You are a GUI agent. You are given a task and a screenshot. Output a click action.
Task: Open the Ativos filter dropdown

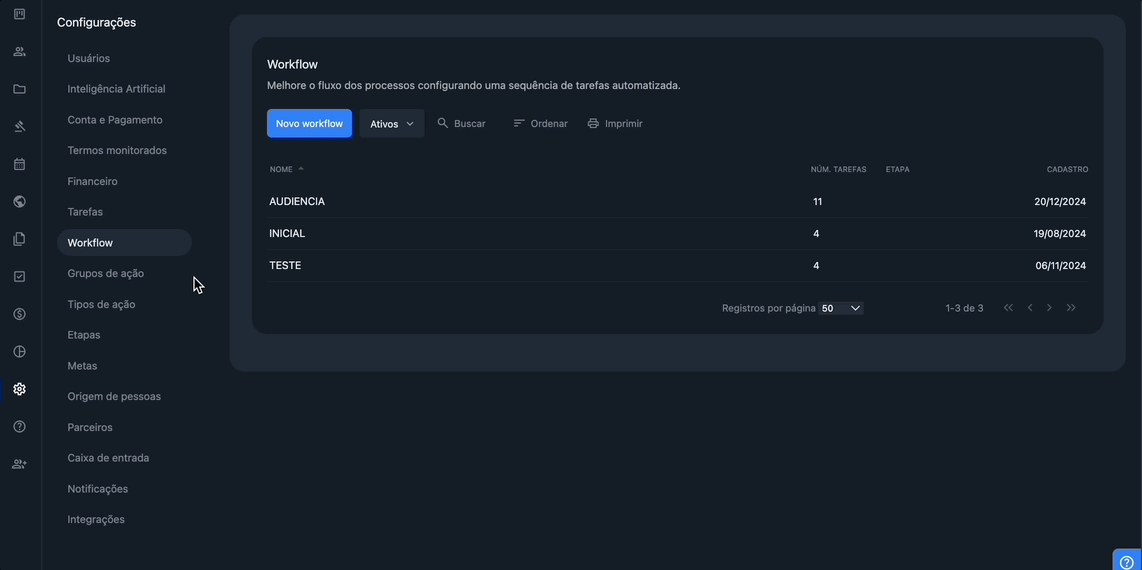click(x=392, y=124)
